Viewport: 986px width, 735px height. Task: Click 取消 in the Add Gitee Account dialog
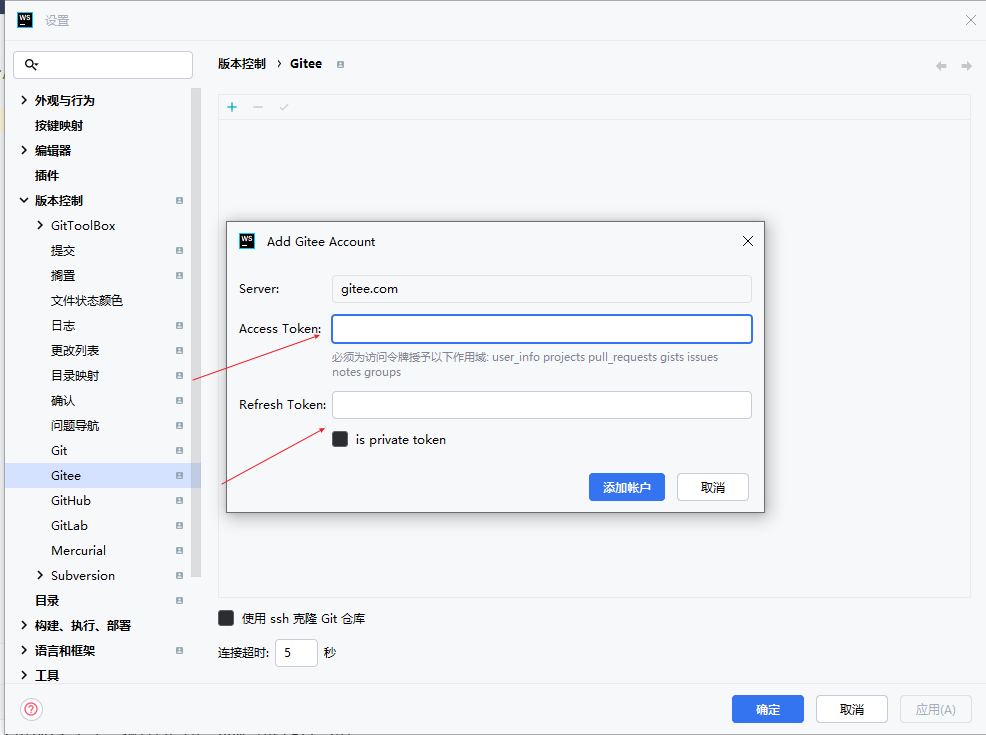[712, 487]
